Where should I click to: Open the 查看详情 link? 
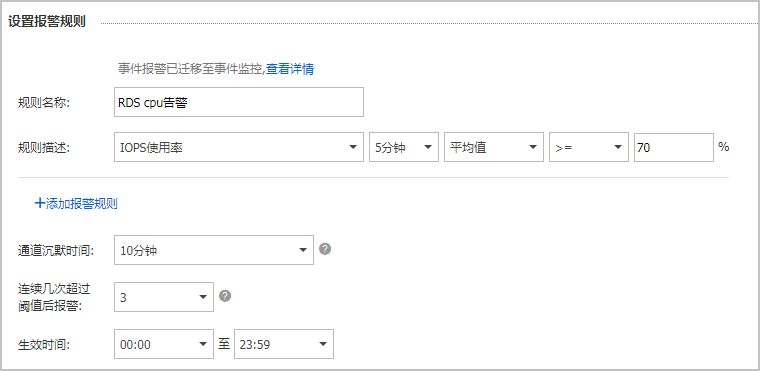coord(290,69)
